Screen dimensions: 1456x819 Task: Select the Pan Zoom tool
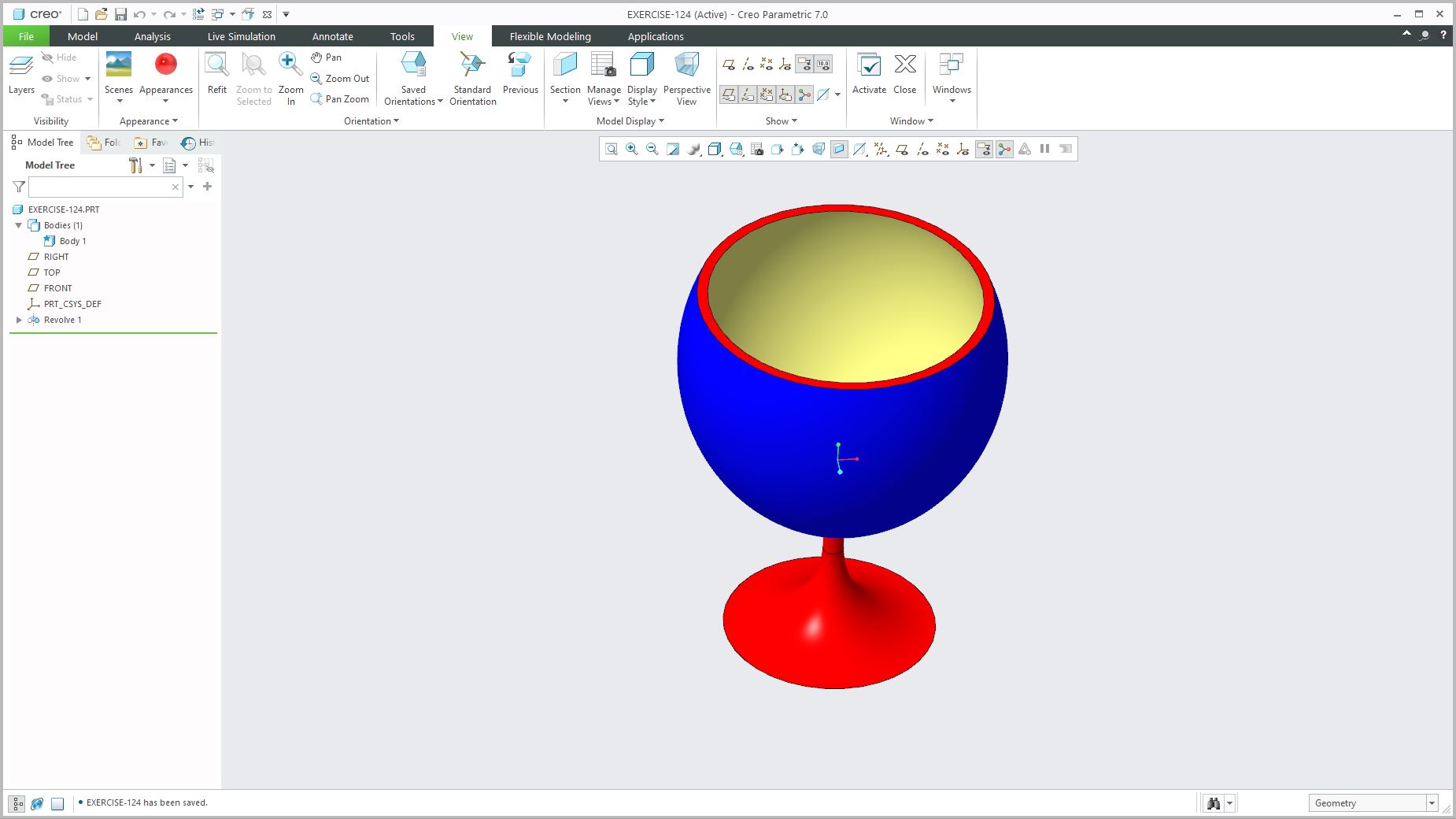point(340,98)
